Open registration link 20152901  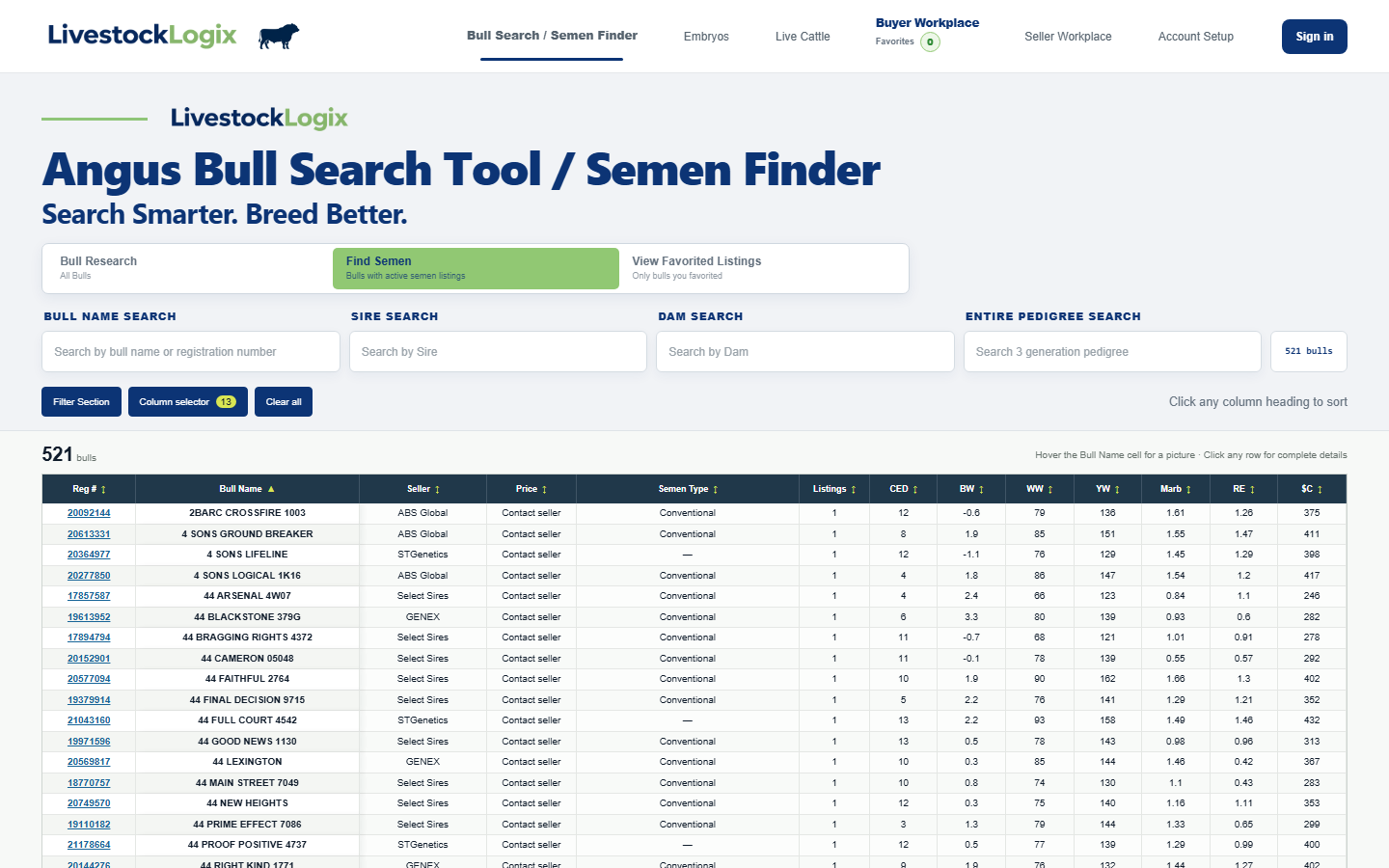[x=89, y=659]
